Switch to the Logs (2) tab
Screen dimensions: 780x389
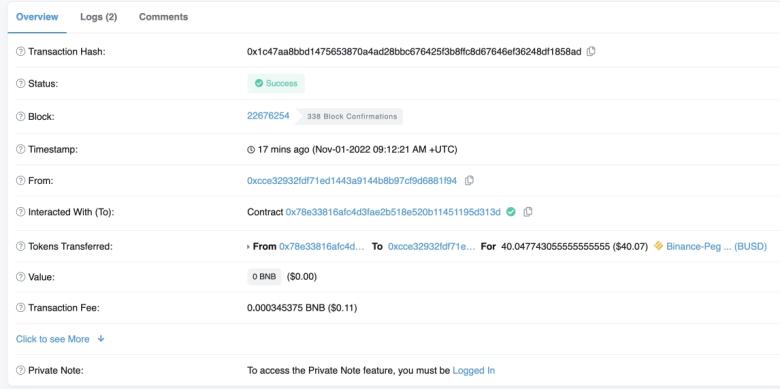(98, 17)
